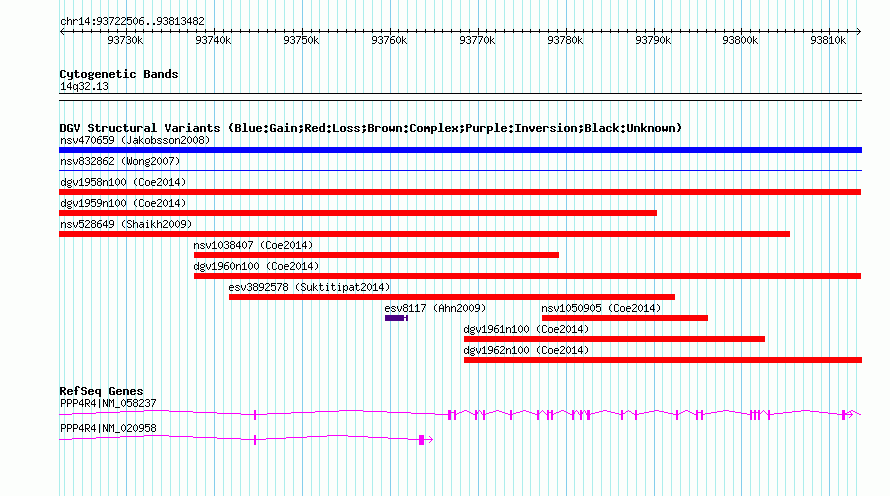Click the nsv470659 (Jakobsson2008) label
The width and height of the screenshot is (890, 496).
tap(135, 140)
